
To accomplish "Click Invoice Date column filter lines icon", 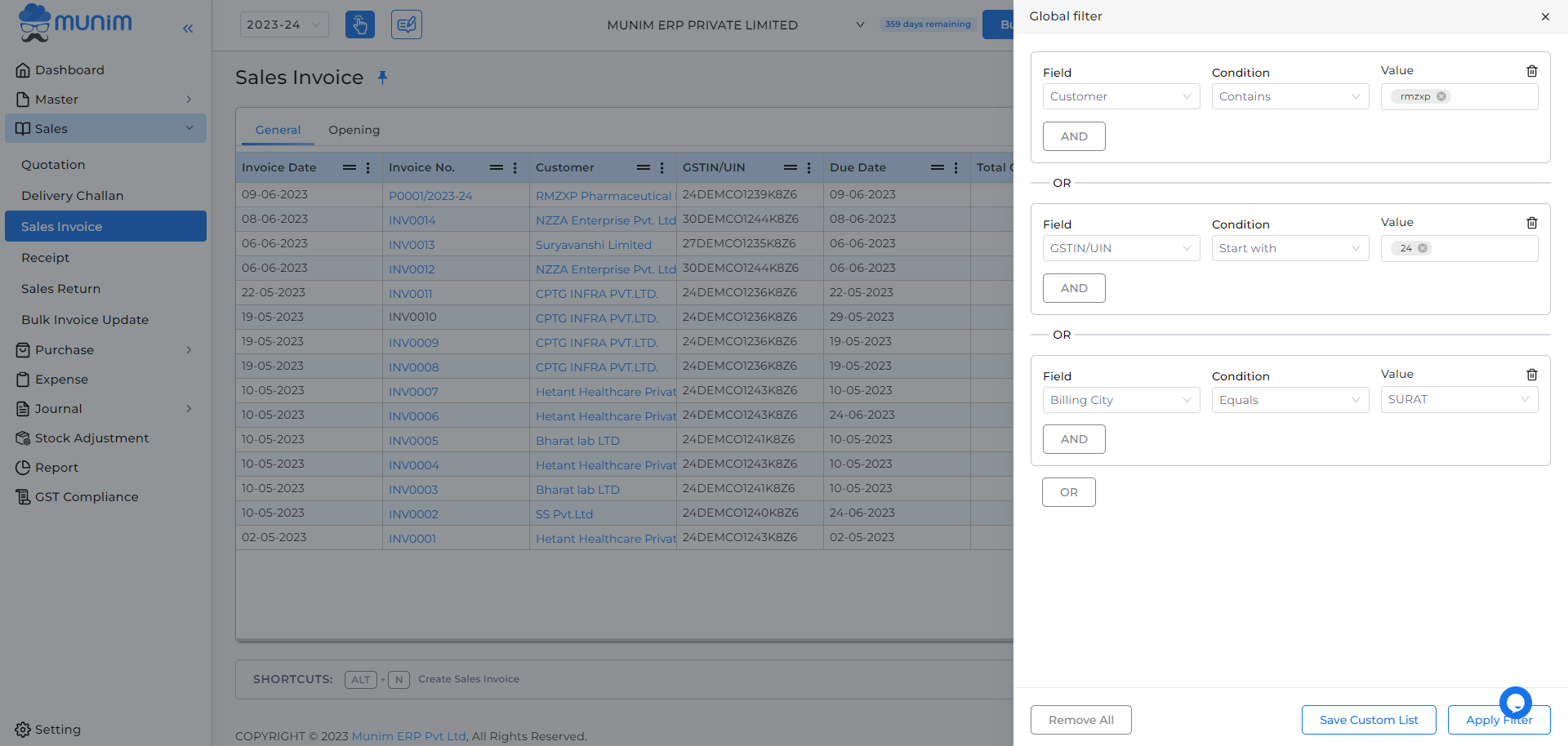I will tap(350, 167).
